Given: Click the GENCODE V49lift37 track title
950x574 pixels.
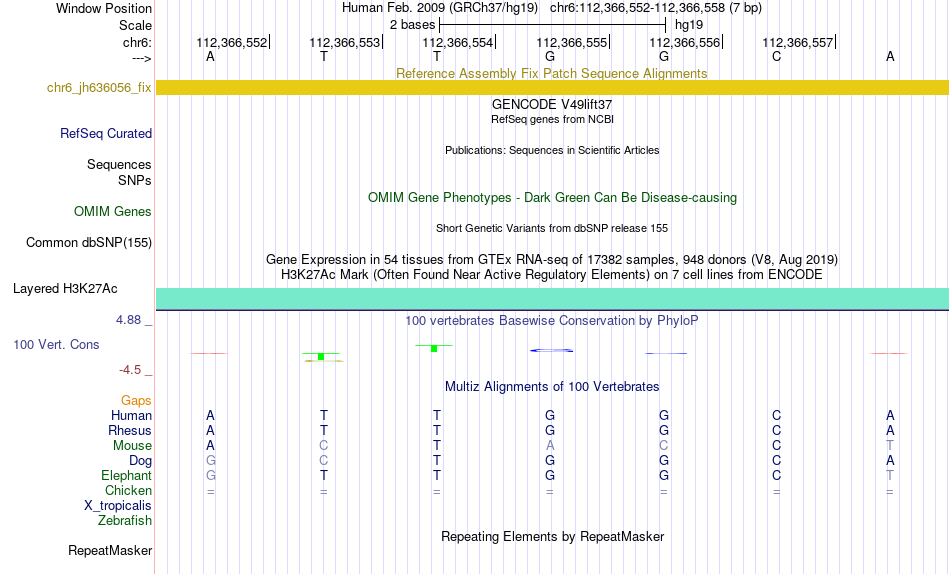Looking at the screenshot, I should pyautogui.click(x=552, y=104).
